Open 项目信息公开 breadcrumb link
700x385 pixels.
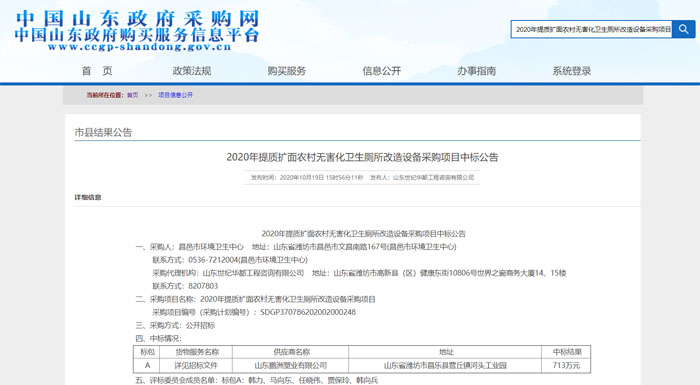tap(175, 95)
